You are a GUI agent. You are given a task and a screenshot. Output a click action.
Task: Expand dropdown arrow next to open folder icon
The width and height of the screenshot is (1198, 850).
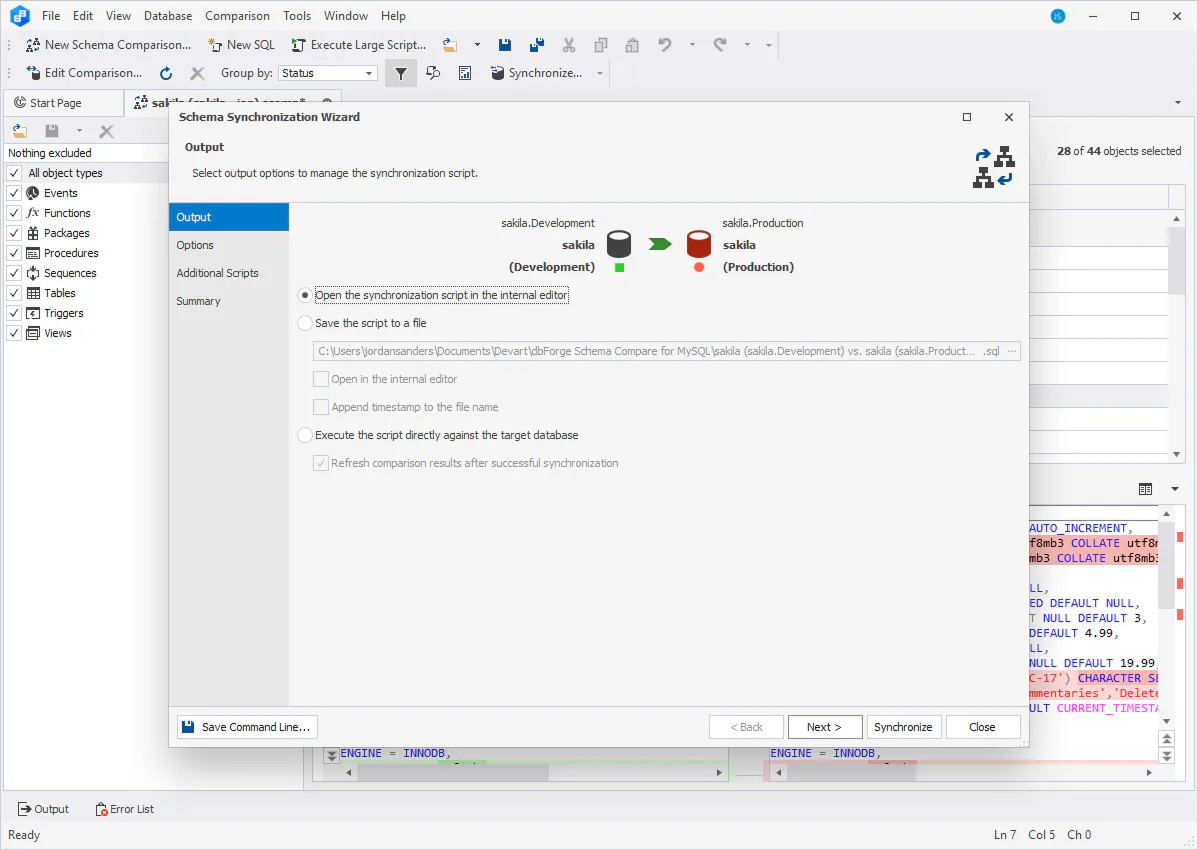click(x=478, y=45)
